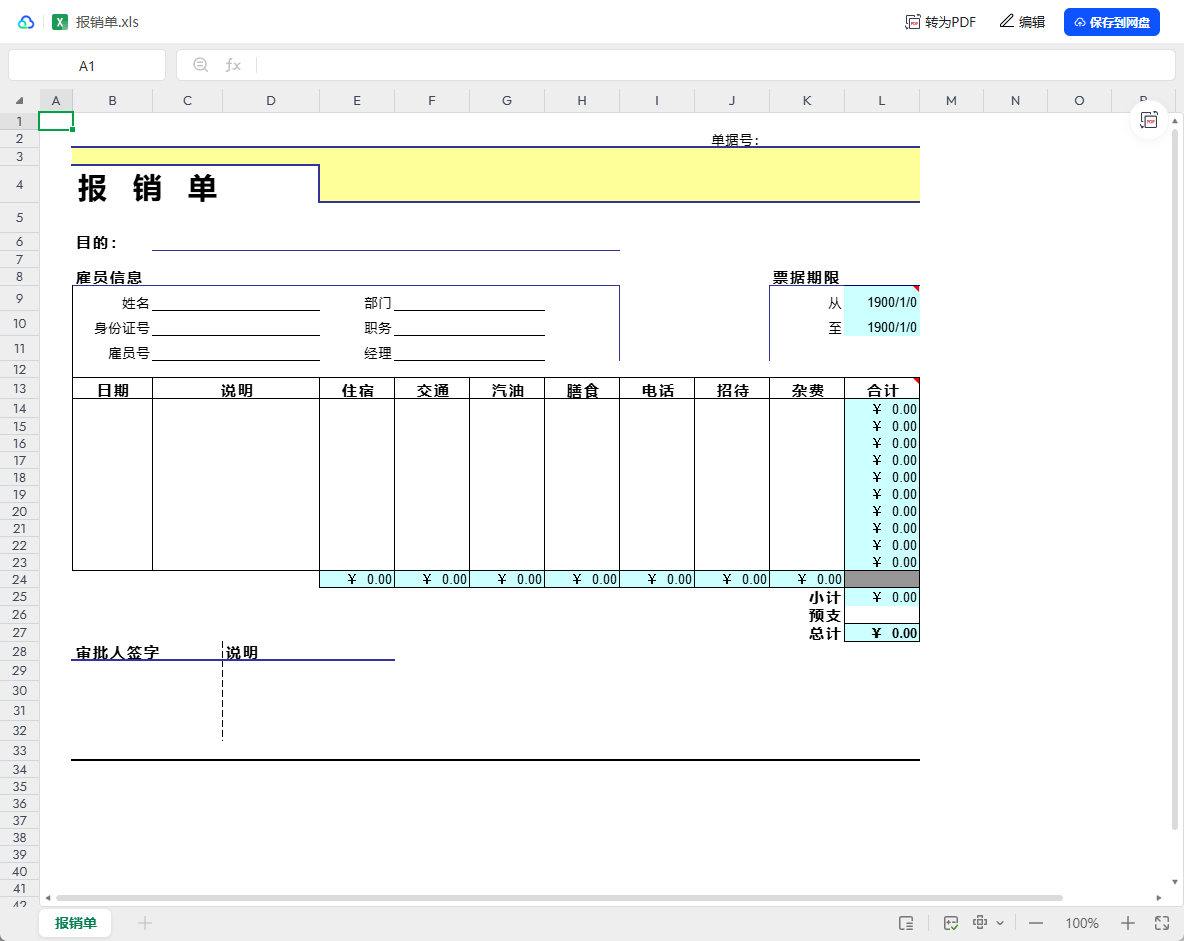
Task: Click the Baidu Netdisk cloud logo
Action: (26, 22)
